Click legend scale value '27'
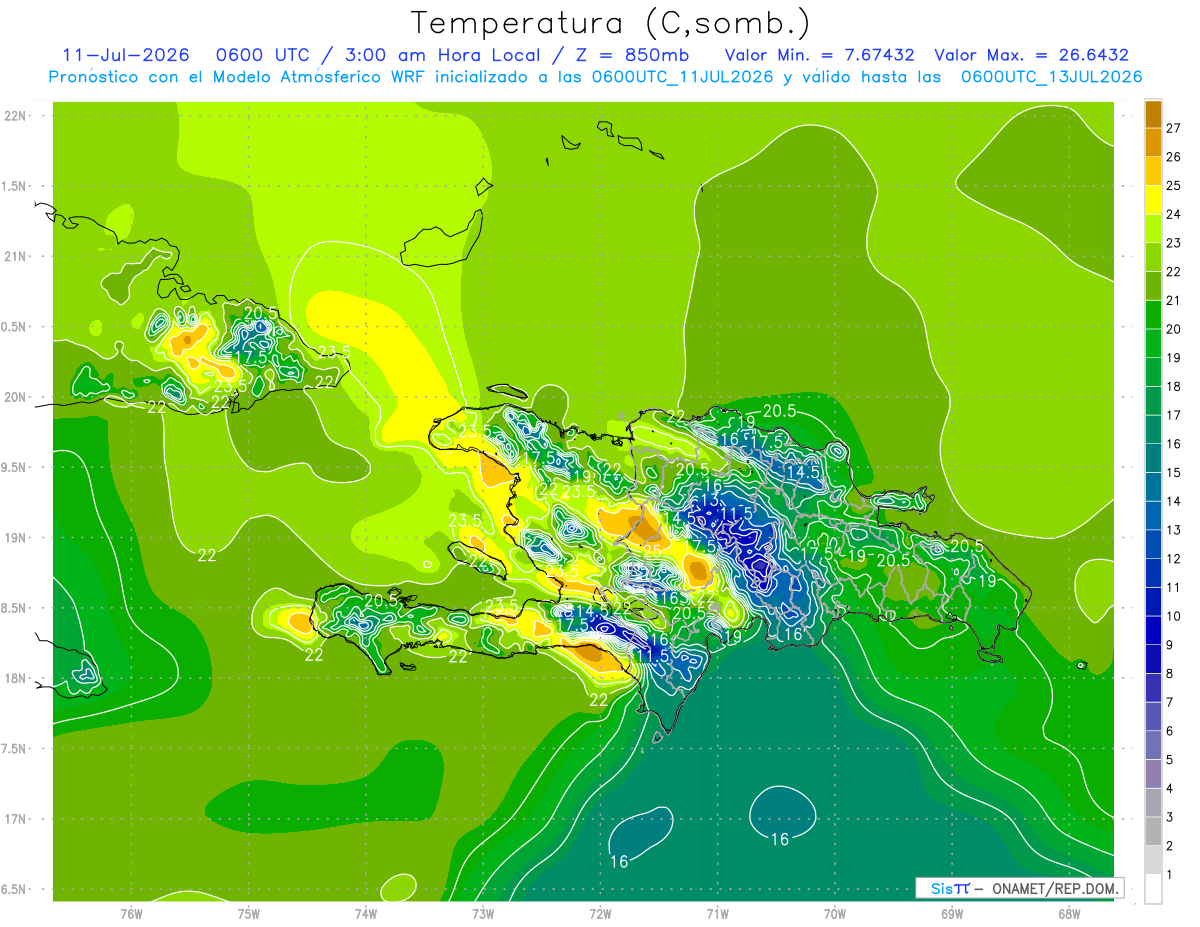The height and width of the screenshot is (927, 1200). click(x=1173, y=128)
